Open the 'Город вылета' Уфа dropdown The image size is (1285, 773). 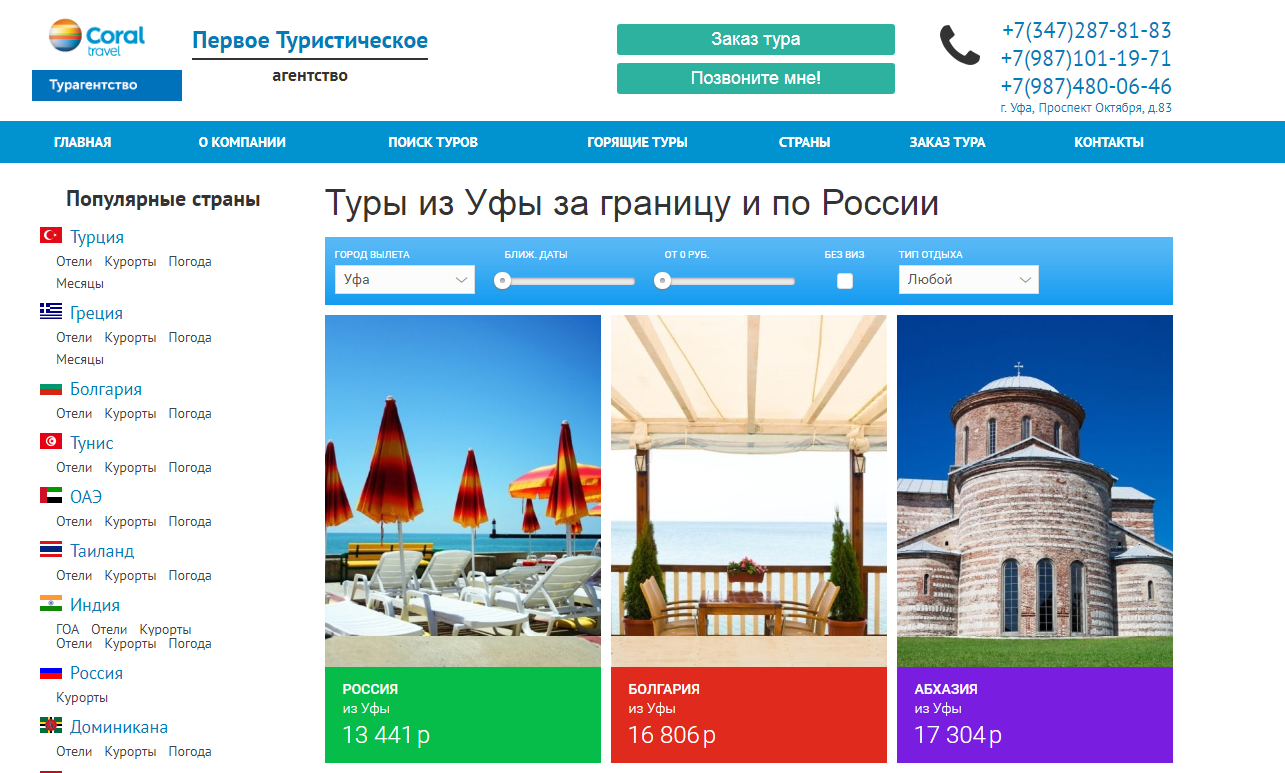tap(405, 279)
